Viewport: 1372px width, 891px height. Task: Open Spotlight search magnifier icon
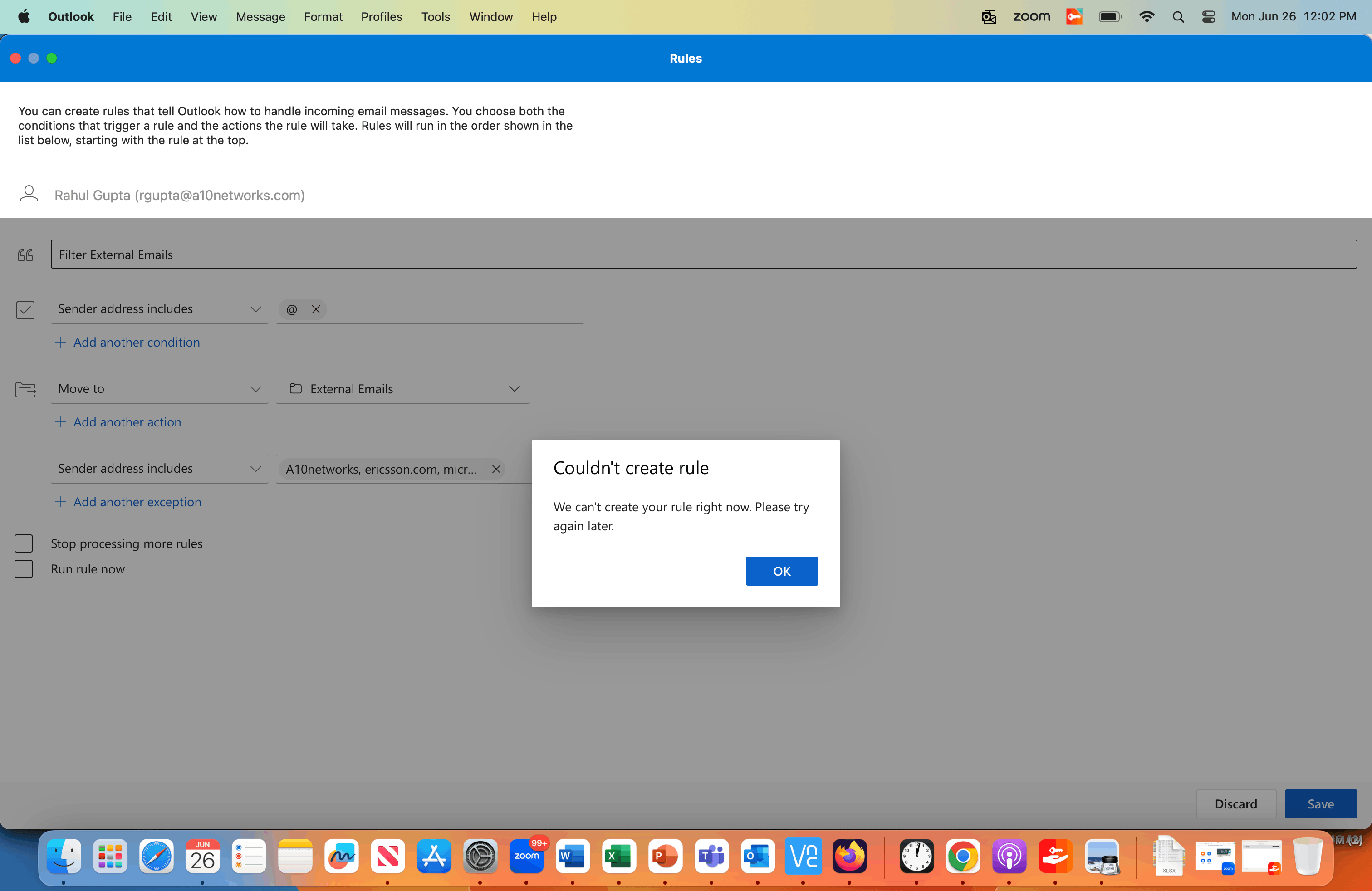(1178, 17)
